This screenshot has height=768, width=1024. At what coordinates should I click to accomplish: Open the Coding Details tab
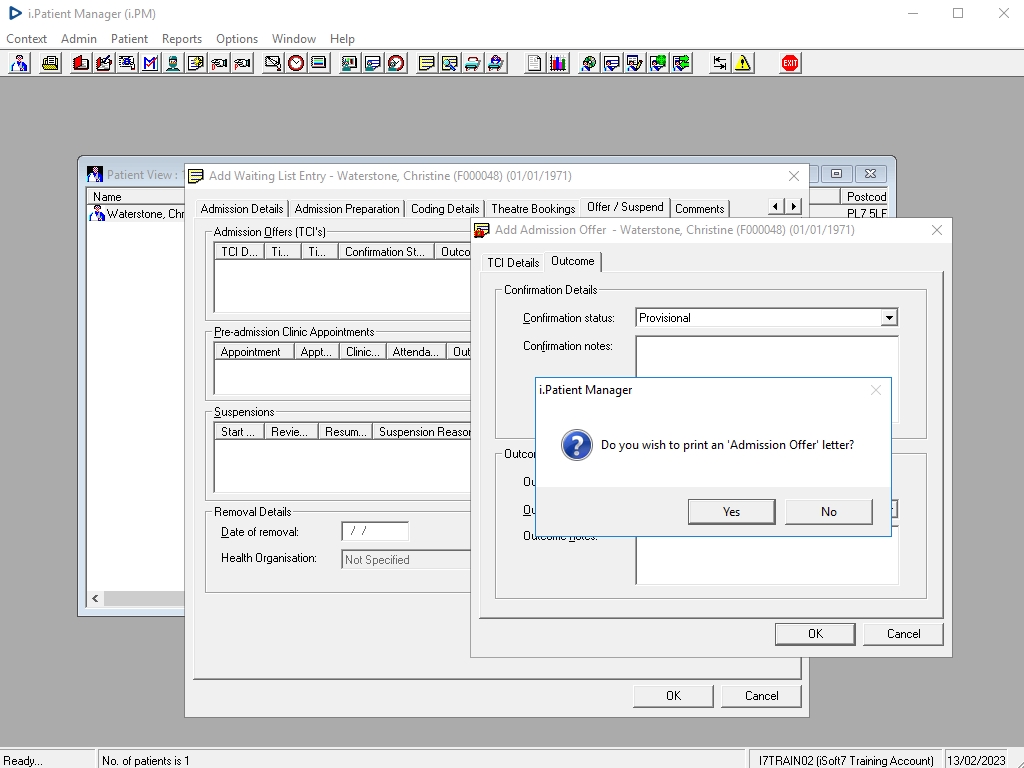click(445, 209)
